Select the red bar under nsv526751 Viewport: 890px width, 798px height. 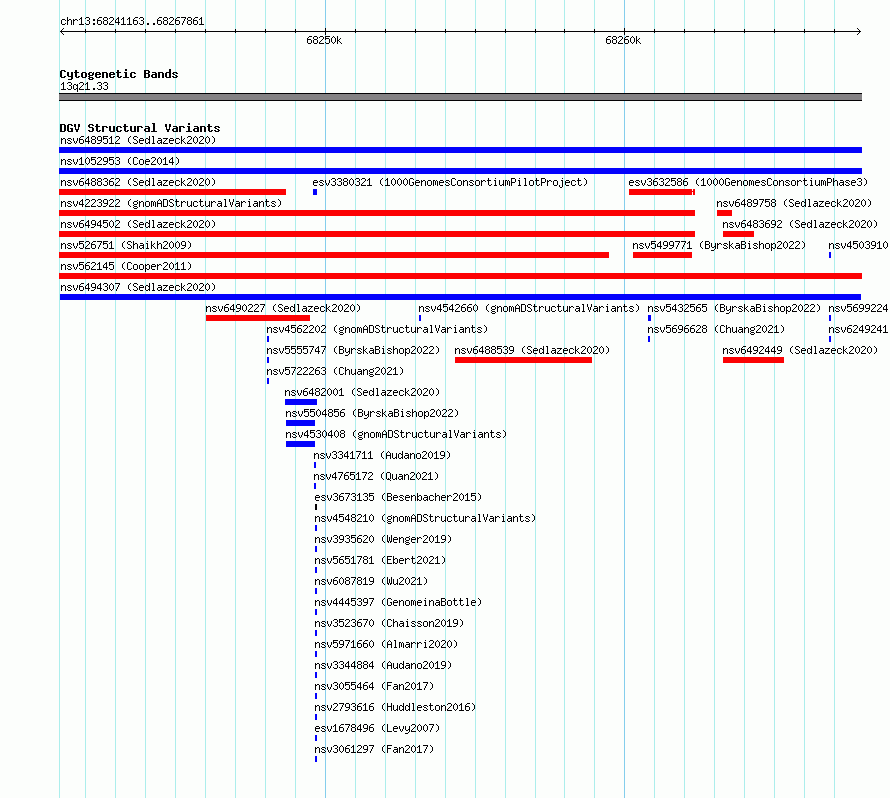click(334, 255)
